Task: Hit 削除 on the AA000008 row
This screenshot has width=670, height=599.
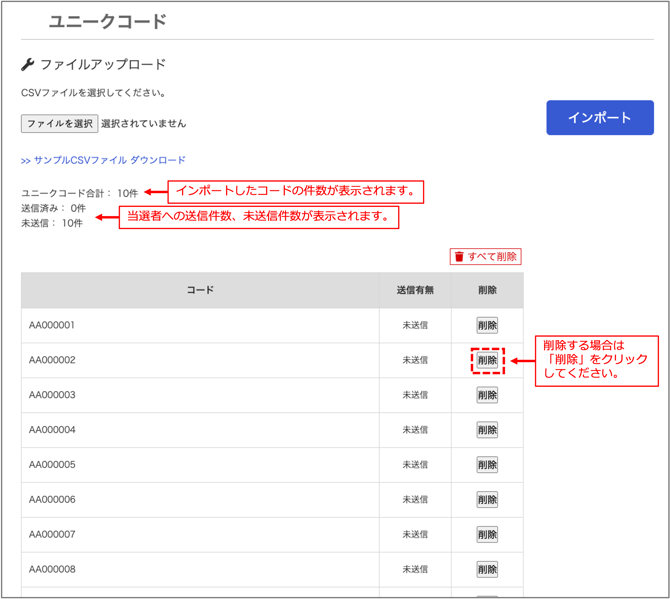Action: point(487,570)
